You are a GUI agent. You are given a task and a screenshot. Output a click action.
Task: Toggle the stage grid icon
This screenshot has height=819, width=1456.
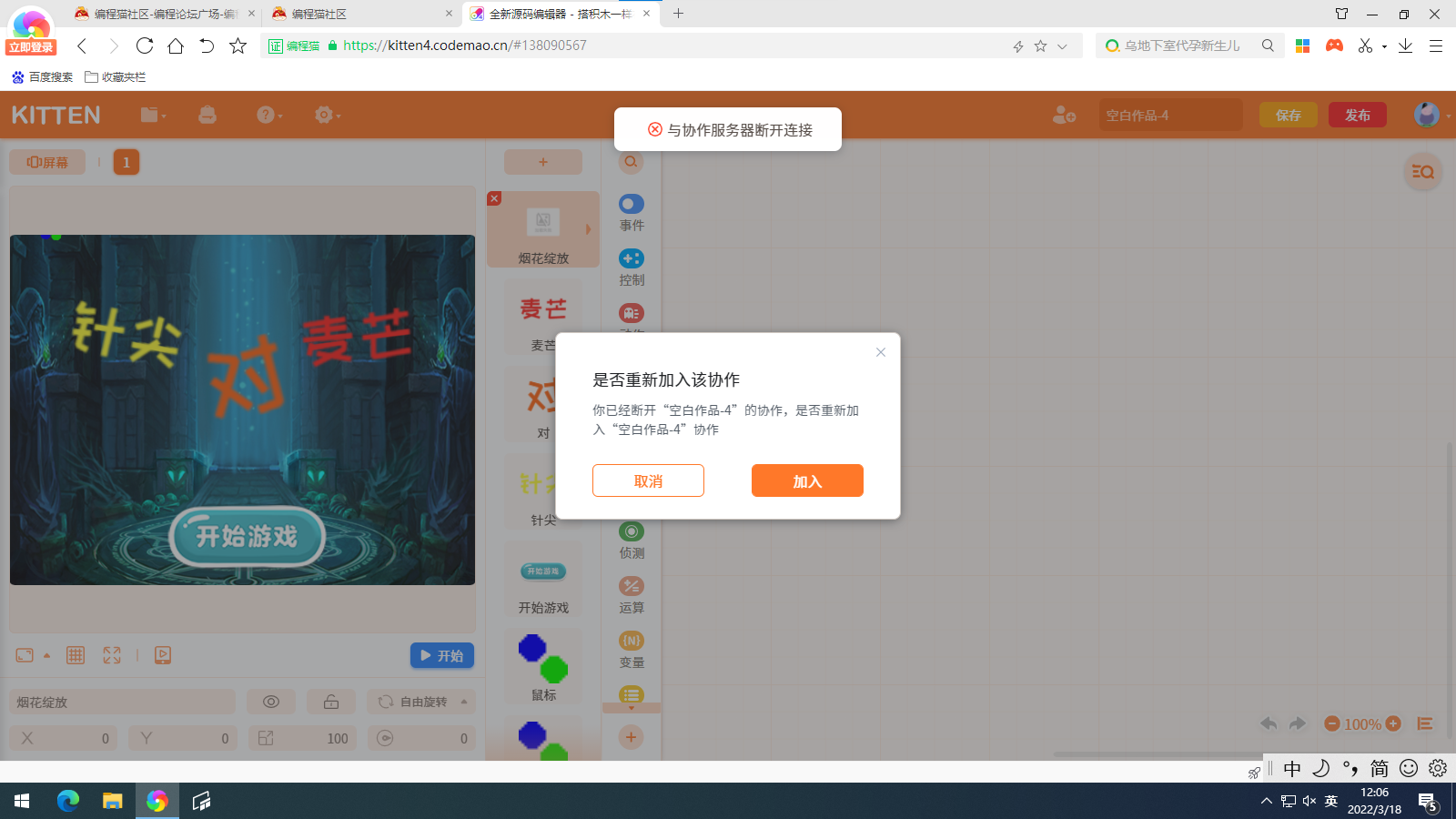(76, 655)
